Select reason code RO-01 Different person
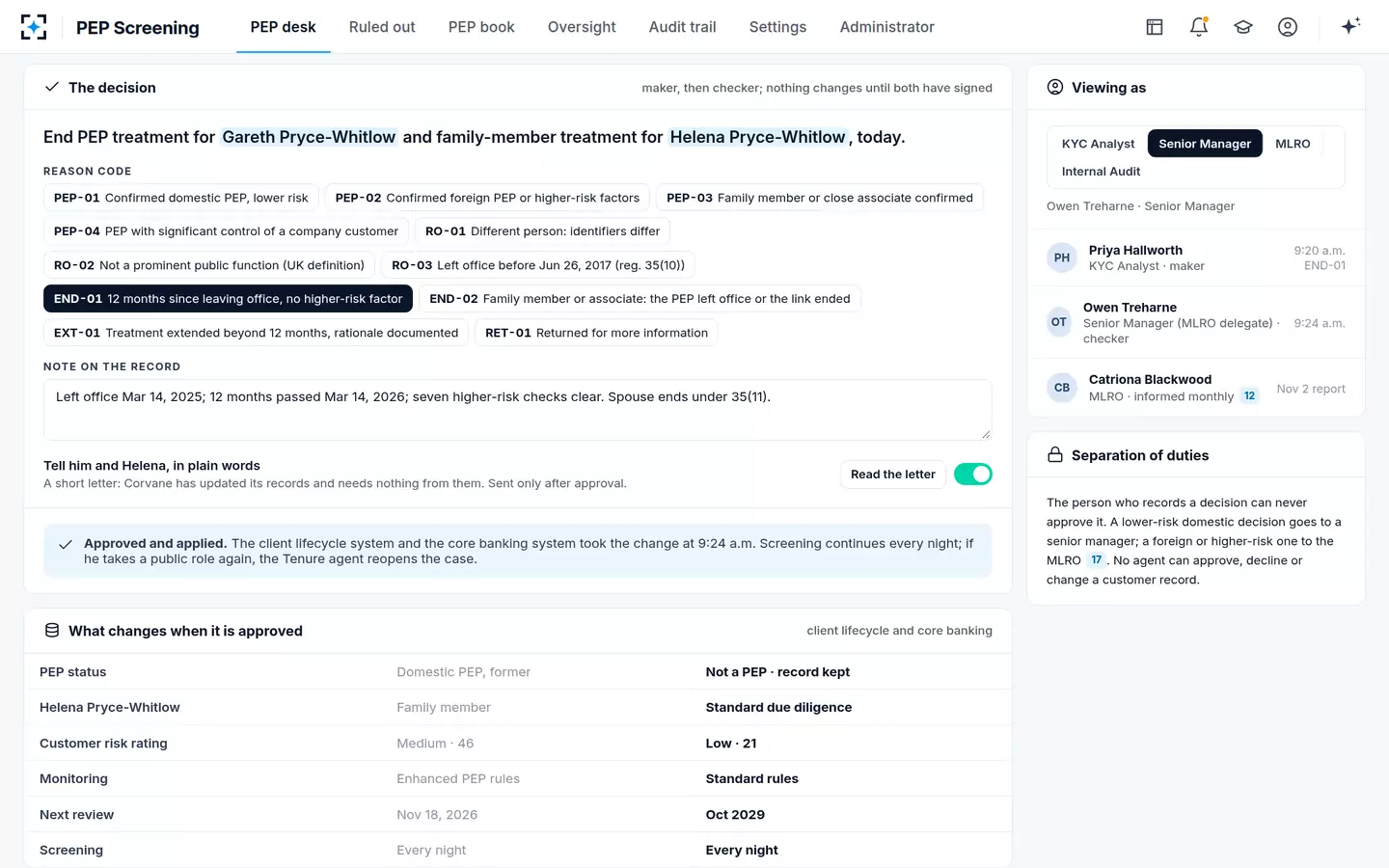Viewport: 1389px width, 868px height. pyautogui.click(x=542, y=231)
